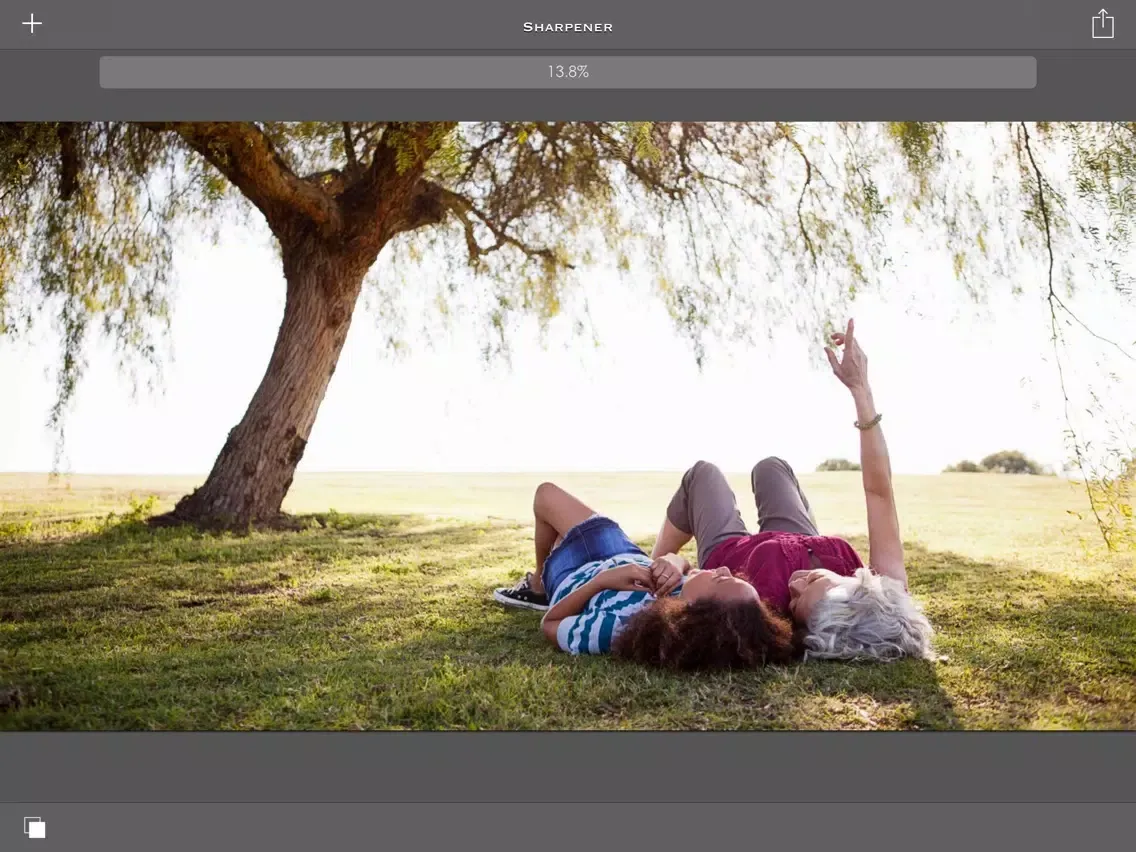Open the share/export icon
The image size is (1136, 852).
pyautogui.click(x=1102, y=23)
